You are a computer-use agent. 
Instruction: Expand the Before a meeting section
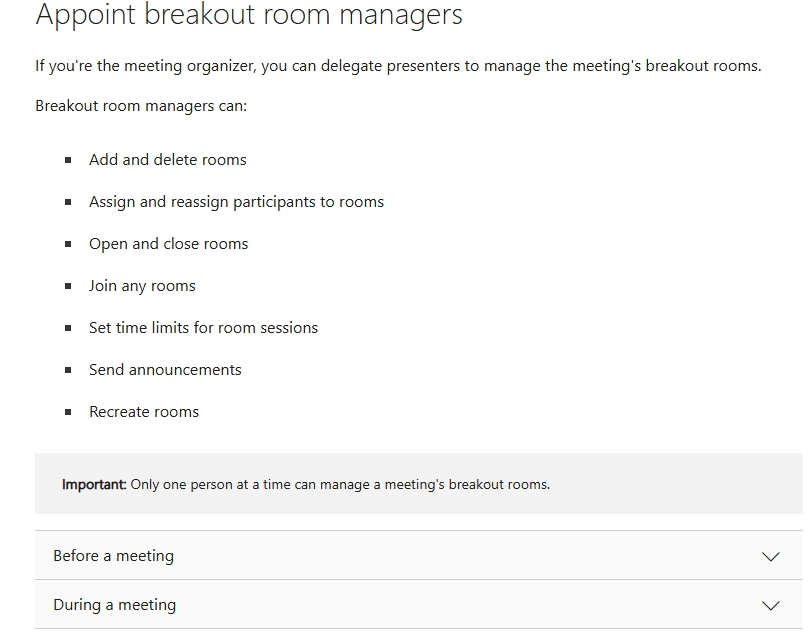point(419,555)
